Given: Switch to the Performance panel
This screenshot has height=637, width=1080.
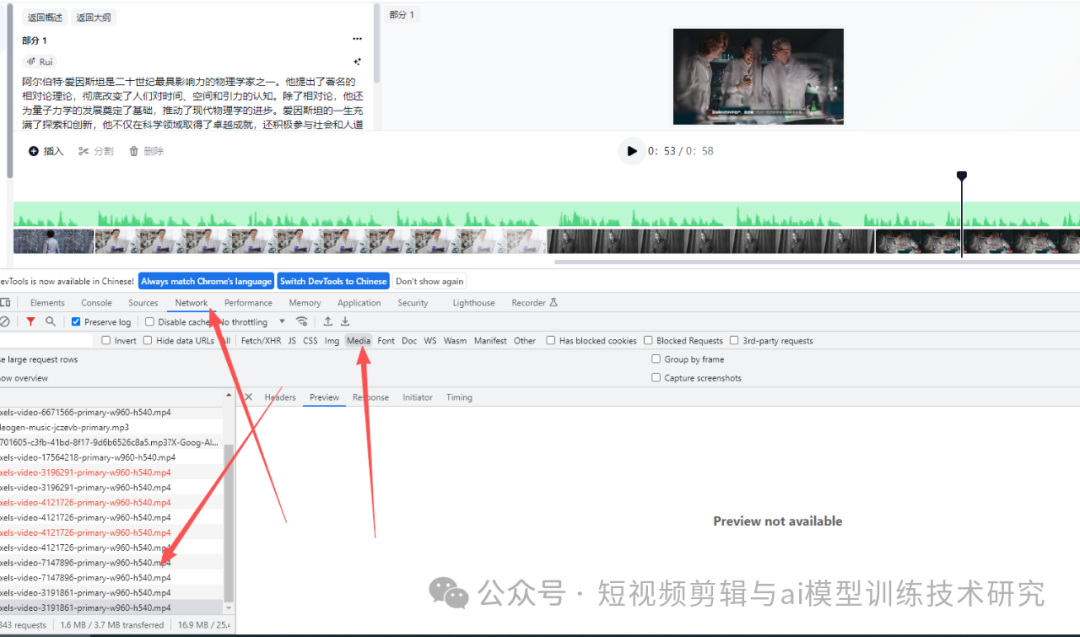Looking at the screenshot, I should pyautogui.click(x=248, y=302).
